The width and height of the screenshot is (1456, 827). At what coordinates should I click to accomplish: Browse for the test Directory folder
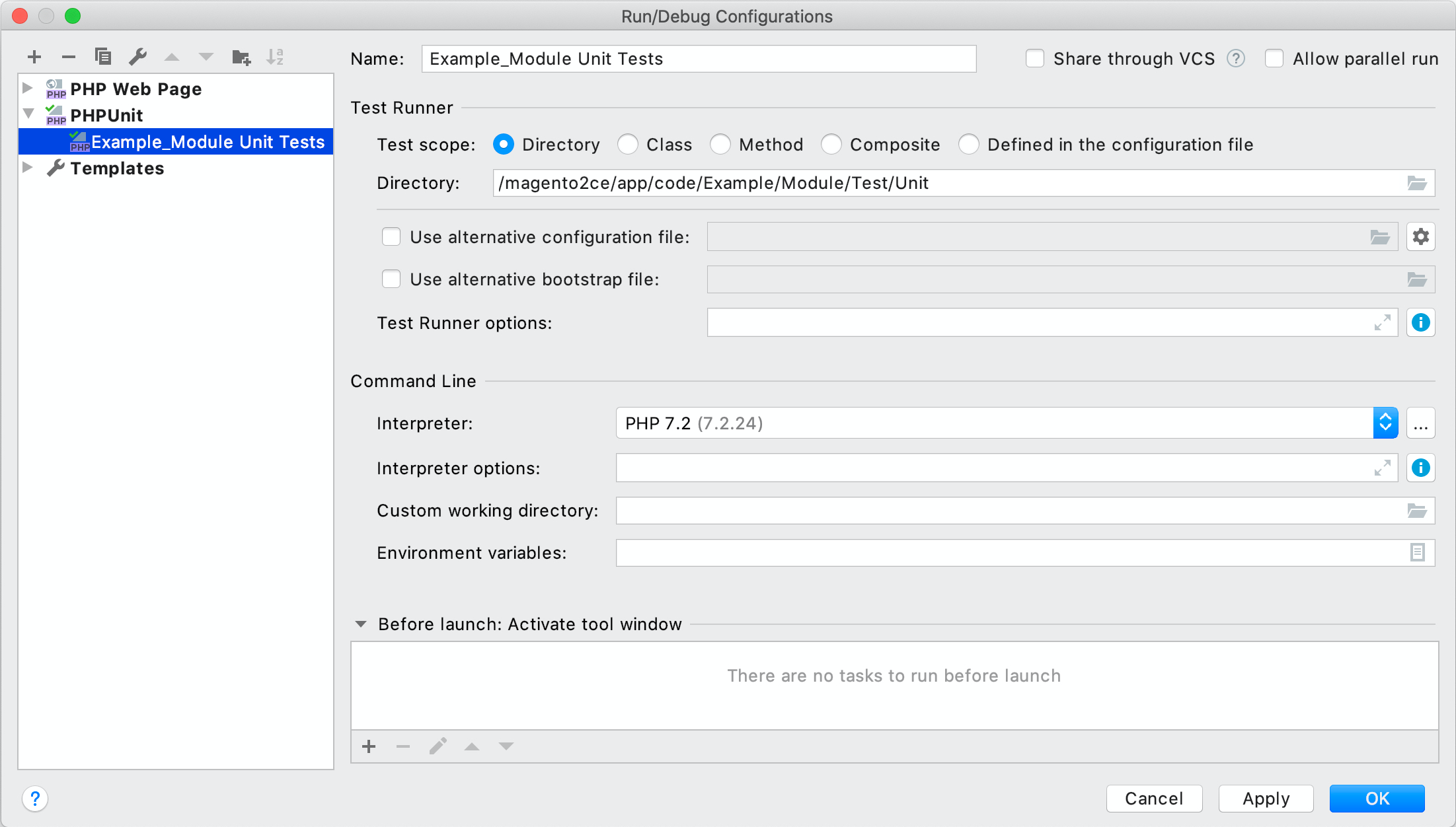tap(1417, 183)
